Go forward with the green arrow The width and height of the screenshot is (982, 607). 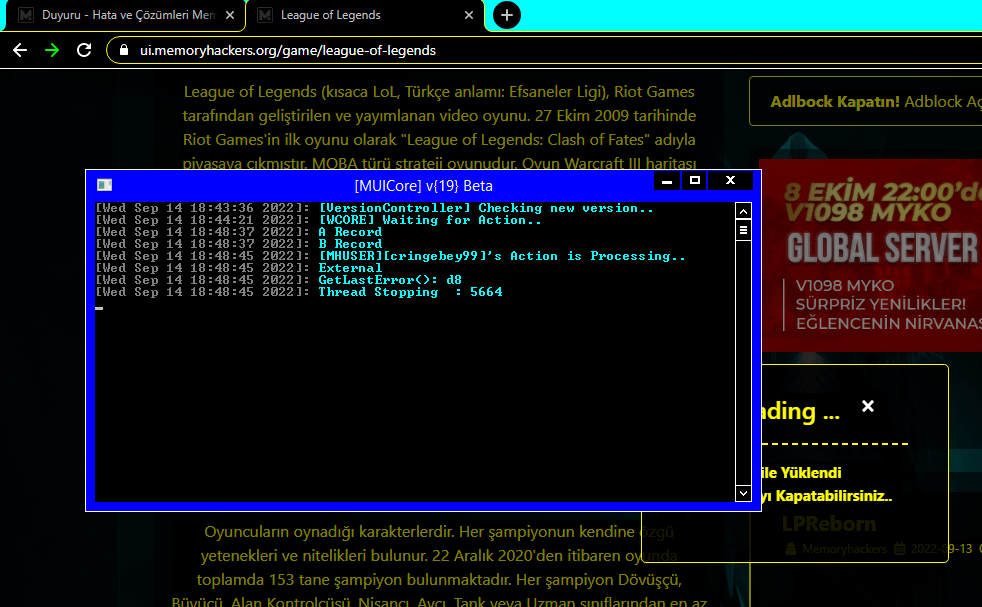tap(52, 50)
